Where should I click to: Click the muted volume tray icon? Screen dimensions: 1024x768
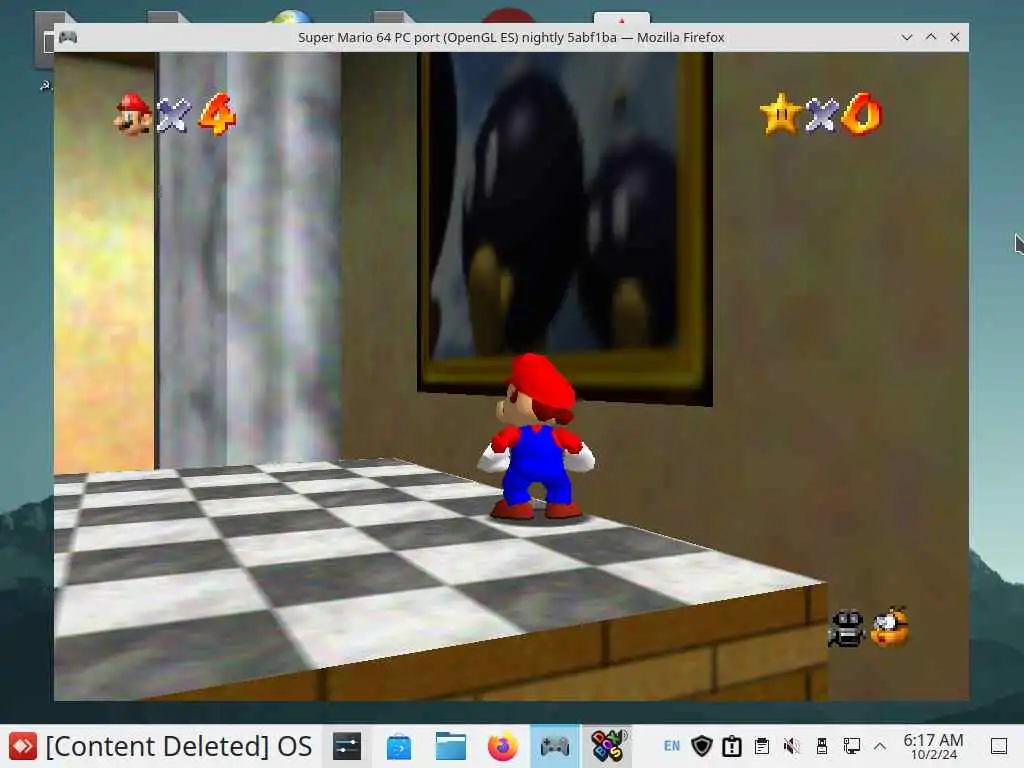pos(792,746)
